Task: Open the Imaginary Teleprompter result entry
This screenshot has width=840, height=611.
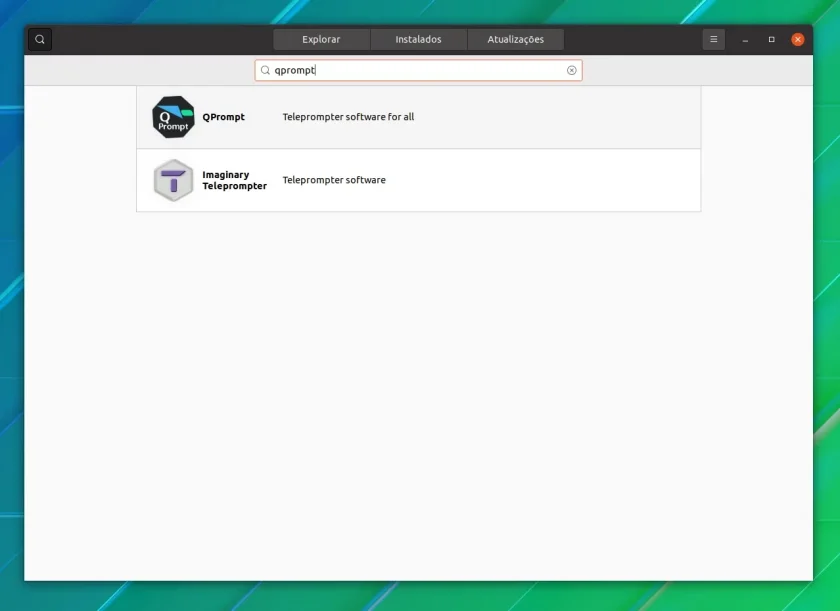Action: [x=418, y=180]
